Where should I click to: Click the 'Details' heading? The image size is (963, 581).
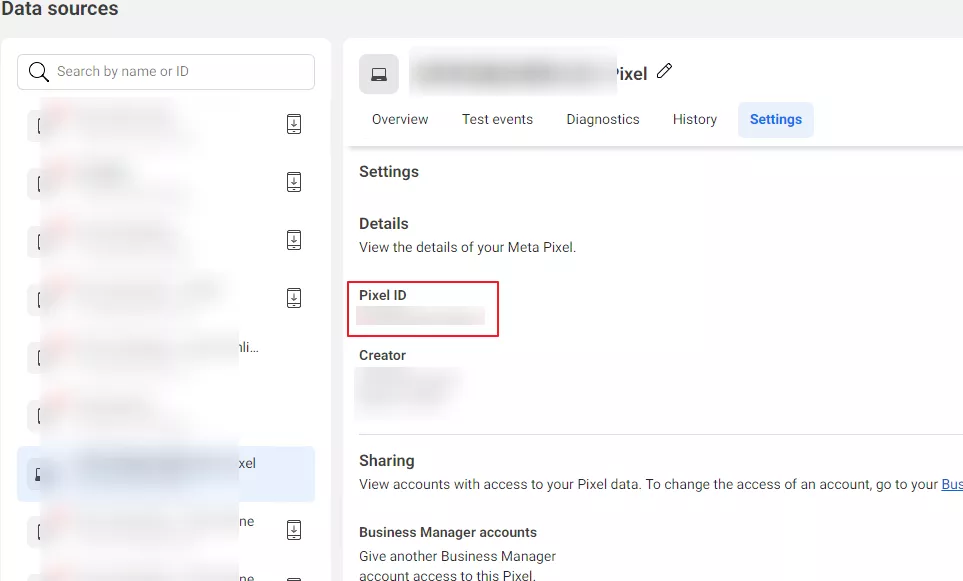pos(384,224)
